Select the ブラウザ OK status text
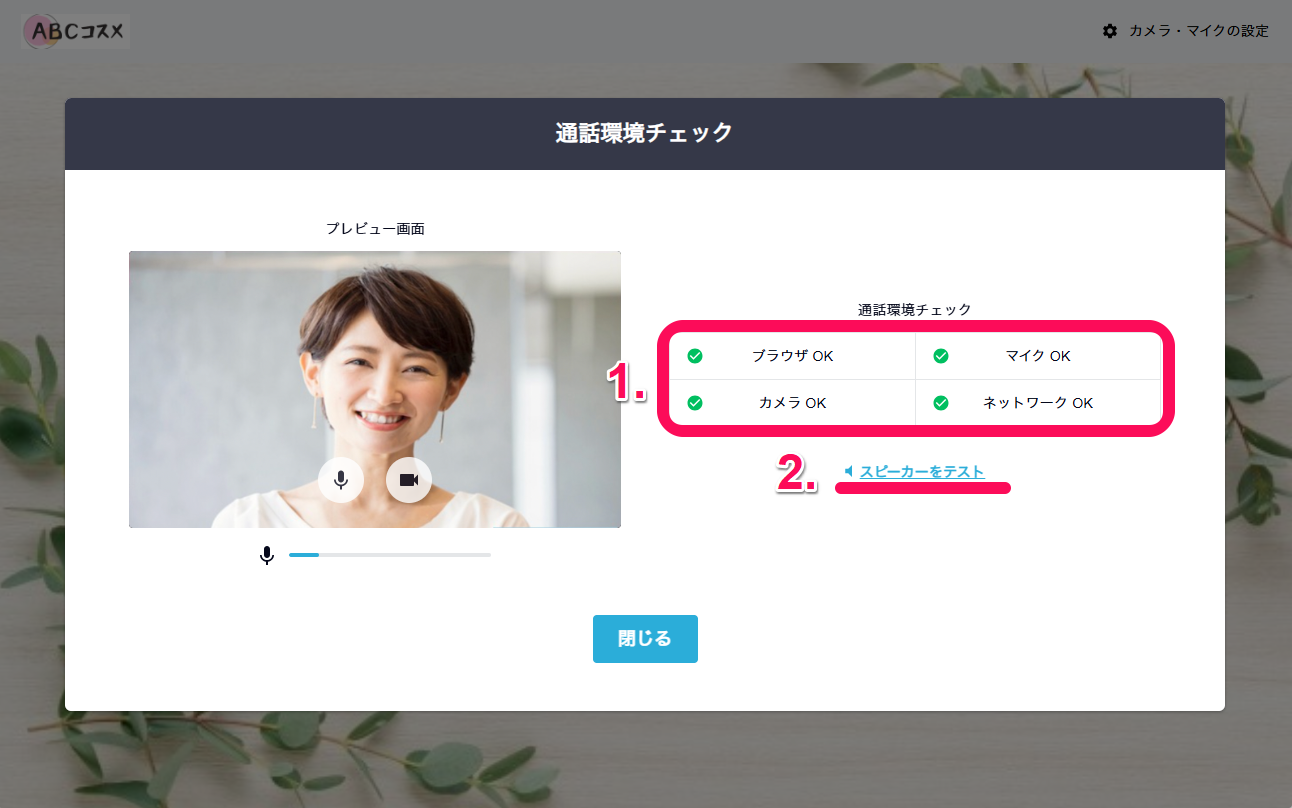Screen dimensions: 1292x808 (792, 356)
